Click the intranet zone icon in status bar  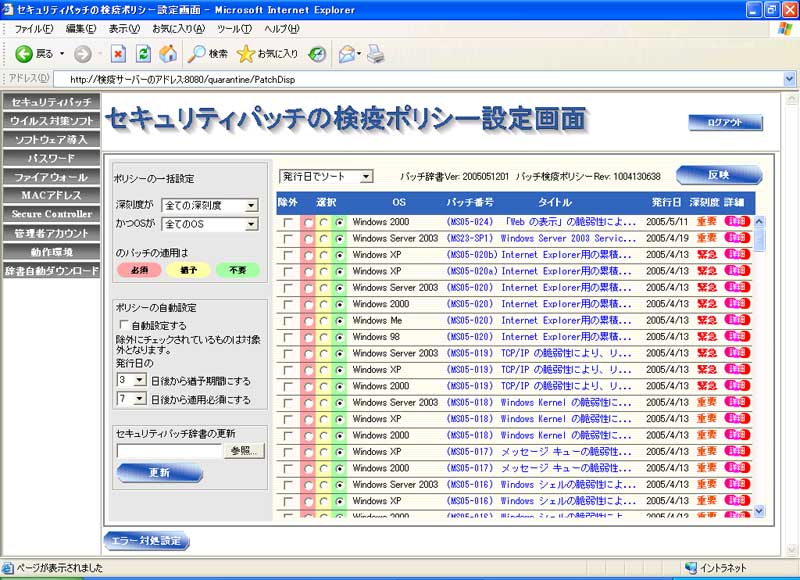691,568
